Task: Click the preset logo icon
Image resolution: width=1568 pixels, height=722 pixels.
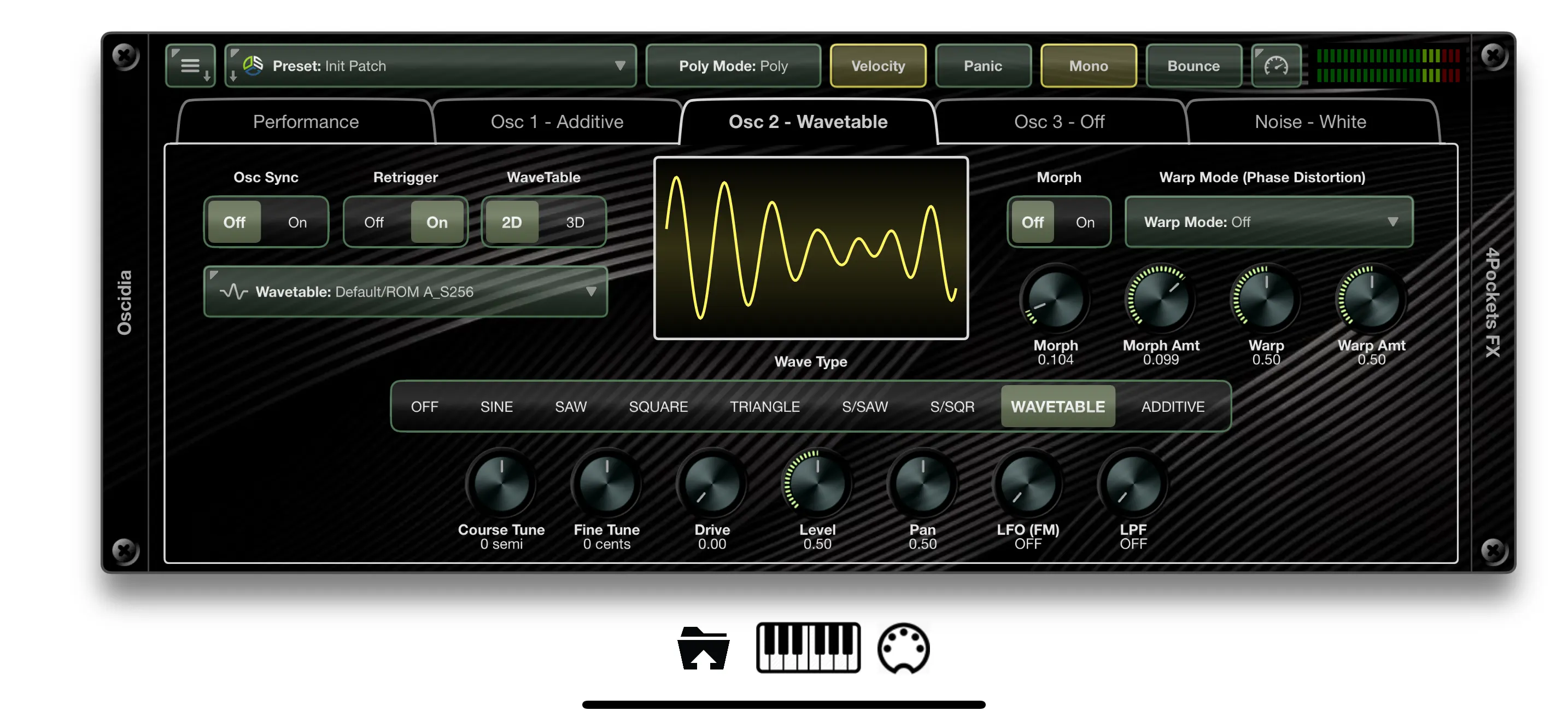Action: (x=253, y=65)
